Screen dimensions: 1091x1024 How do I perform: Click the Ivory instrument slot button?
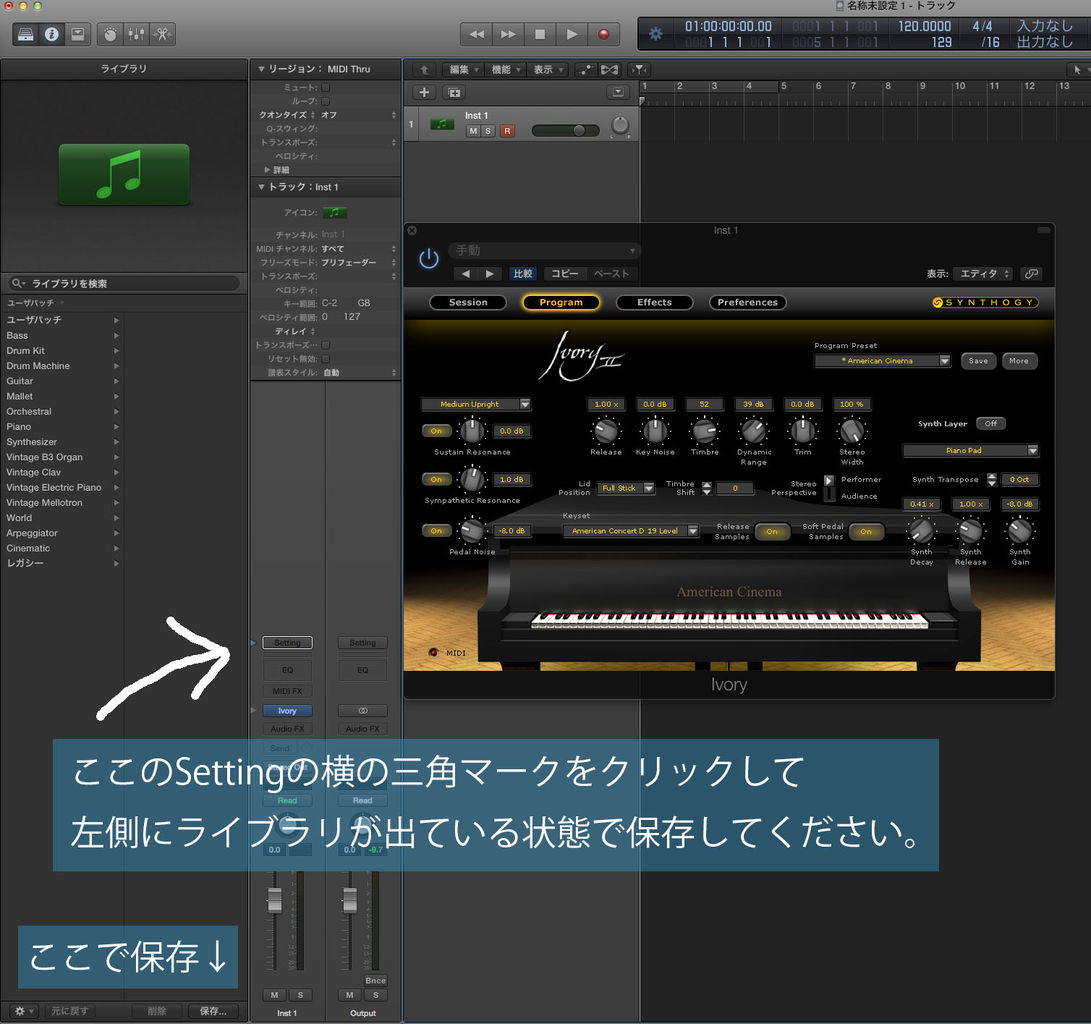(x=287, y=711)
